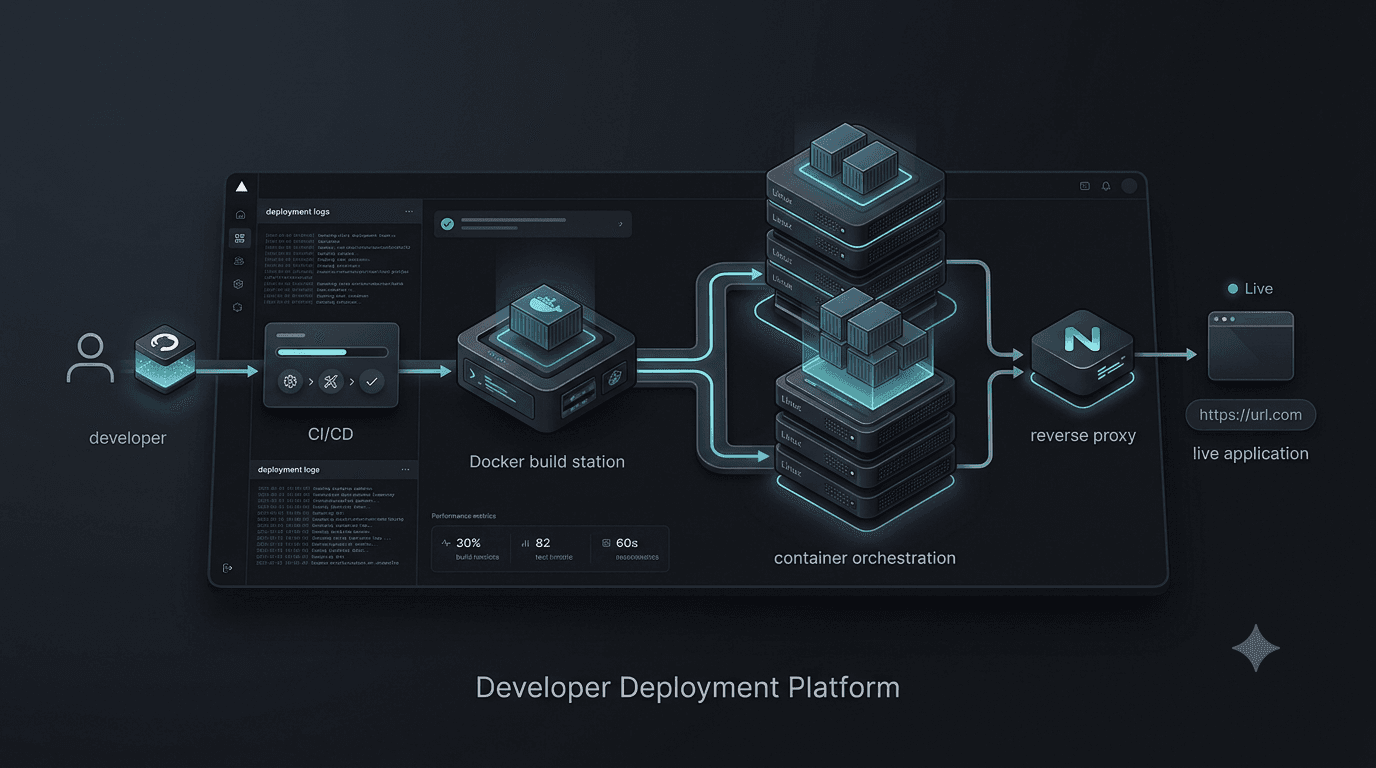Open the user avatar circle in top bar
This screenshot has height=768, width=1376.
pos(1129,186)
